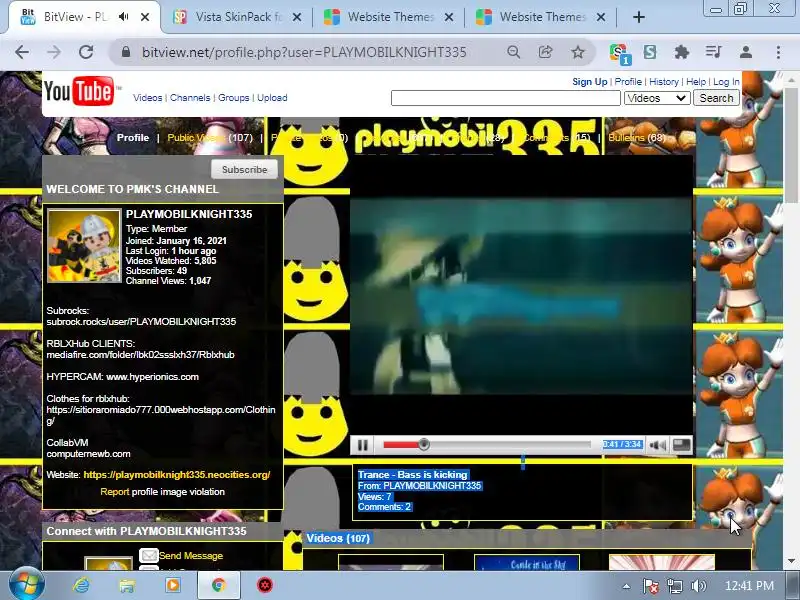The height and width of the screenshot is (600, 800).
Task: Open the teal S extension icon
Action: click(650, 52)
